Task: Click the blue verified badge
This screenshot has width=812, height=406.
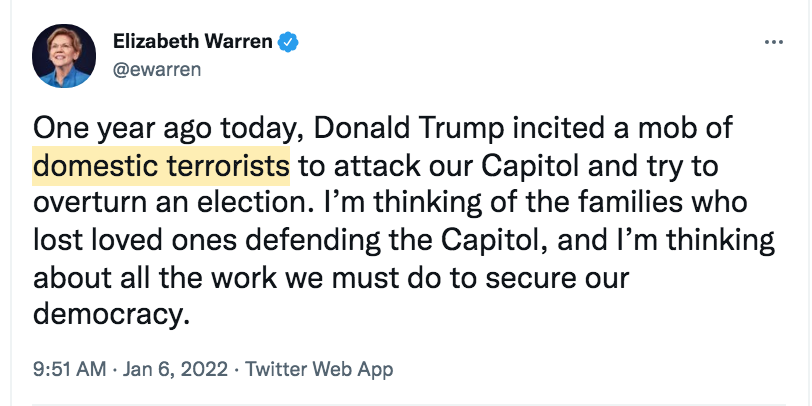Action: point(290,43)
